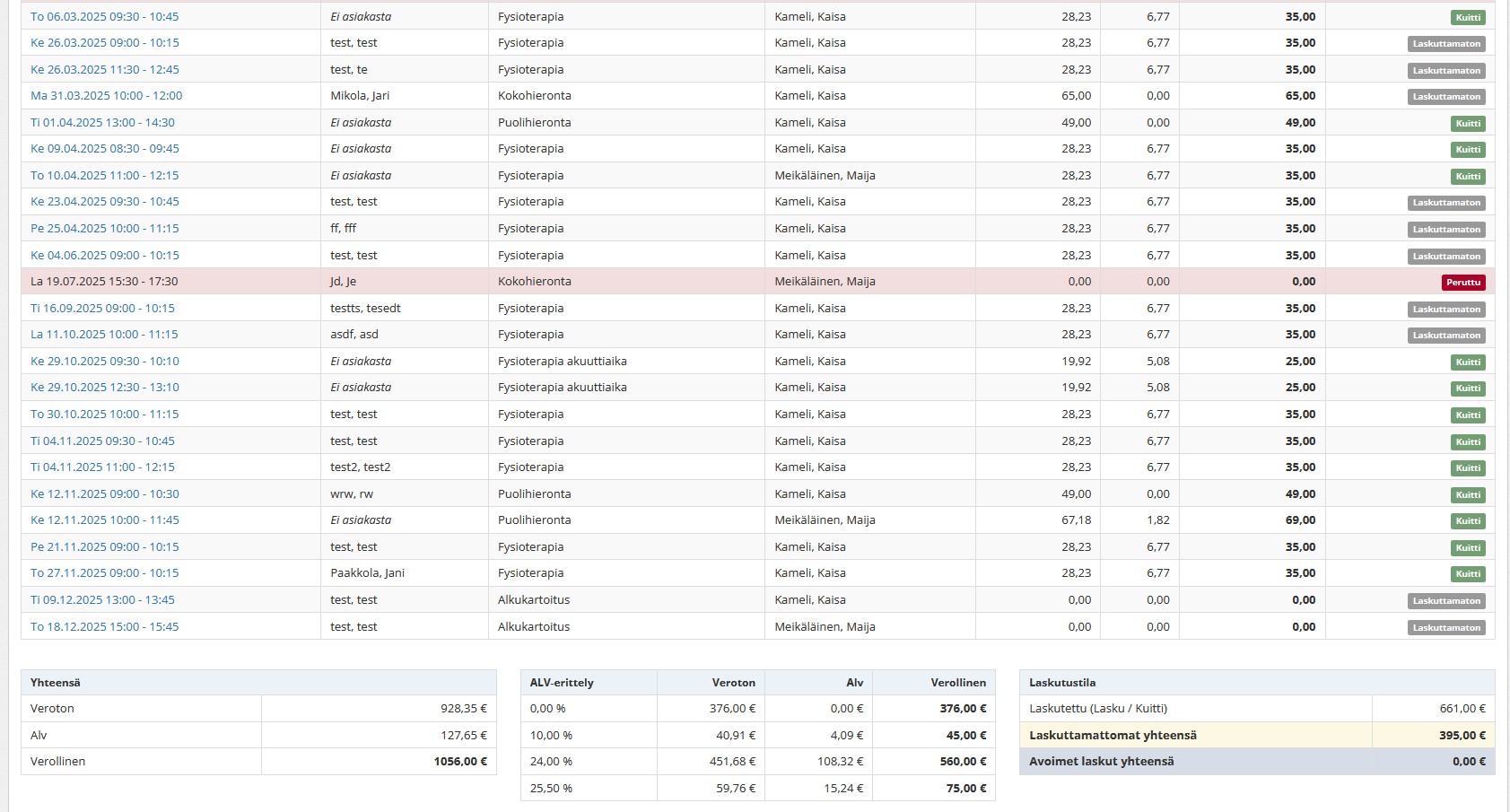Click Kuitti badge on the 06.03.2025 row

pyautogui.click(x=1467, y=17)
